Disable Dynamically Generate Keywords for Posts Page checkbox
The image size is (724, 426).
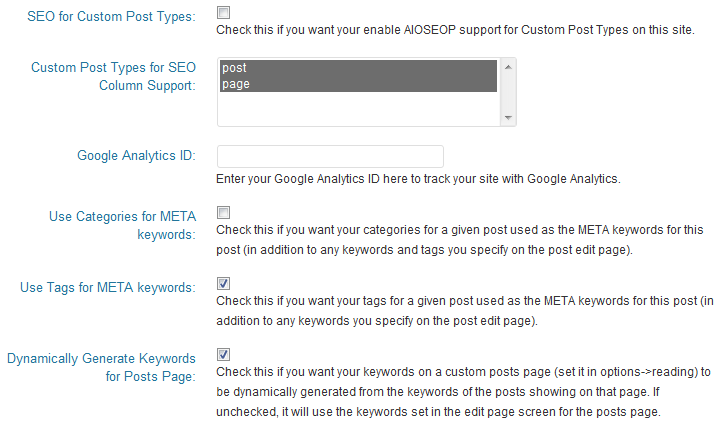click(223, 354)
